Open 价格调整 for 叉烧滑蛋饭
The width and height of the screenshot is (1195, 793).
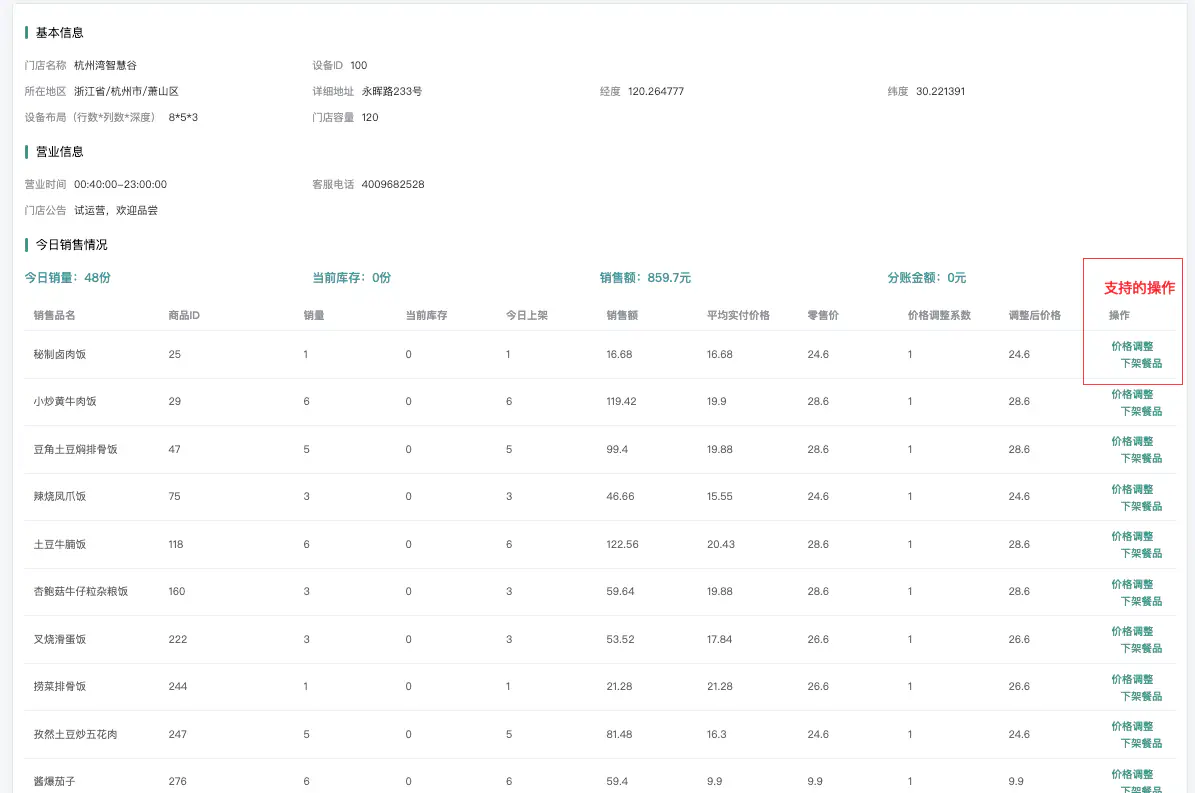coord(1132,632)
